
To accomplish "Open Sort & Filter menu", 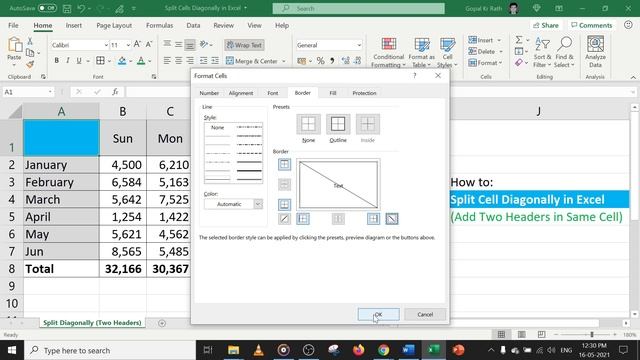I will (x=542, y=52).
